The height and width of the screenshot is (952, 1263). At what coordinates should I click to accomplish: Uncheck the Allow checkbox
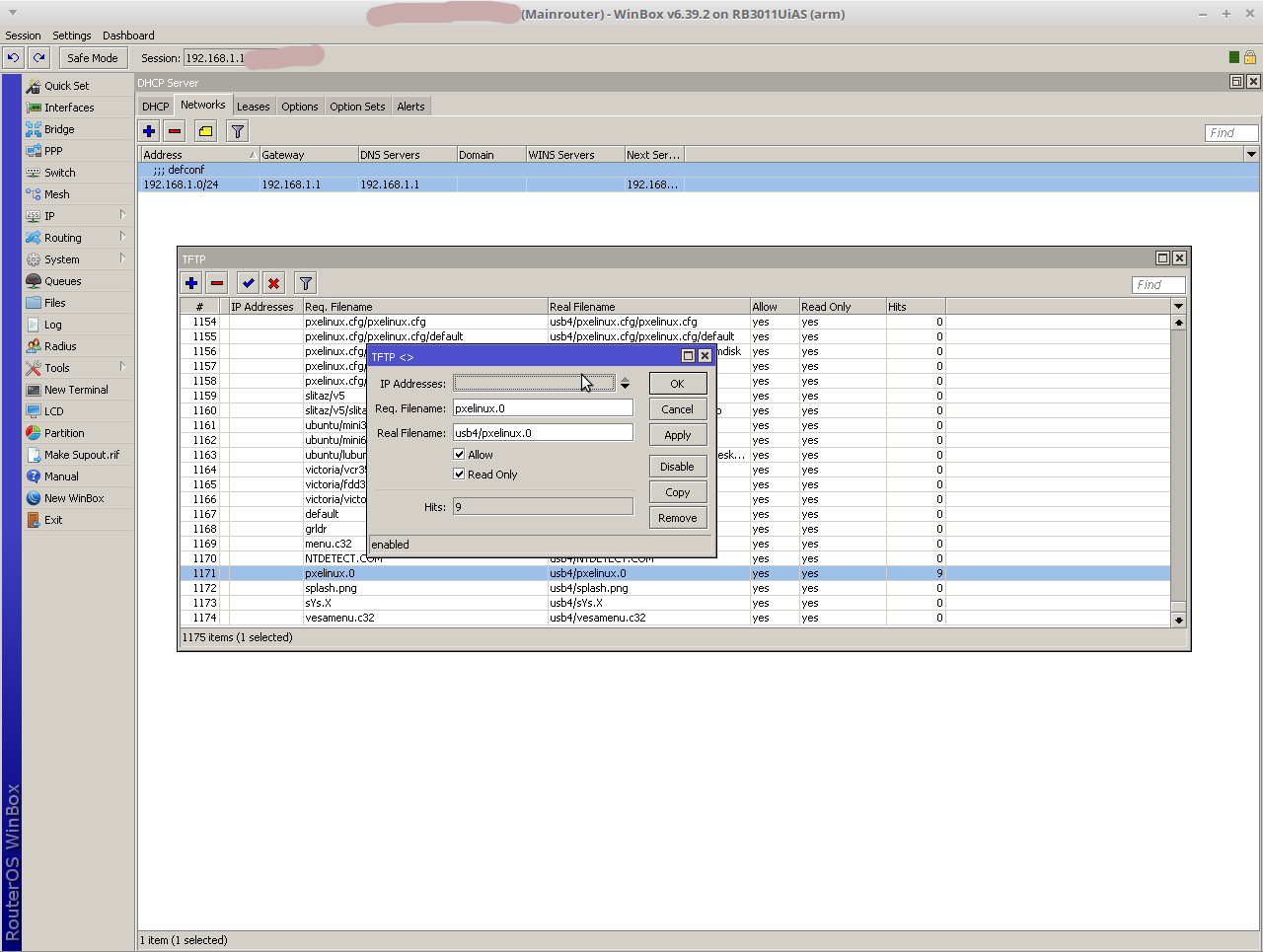point(459,455)
